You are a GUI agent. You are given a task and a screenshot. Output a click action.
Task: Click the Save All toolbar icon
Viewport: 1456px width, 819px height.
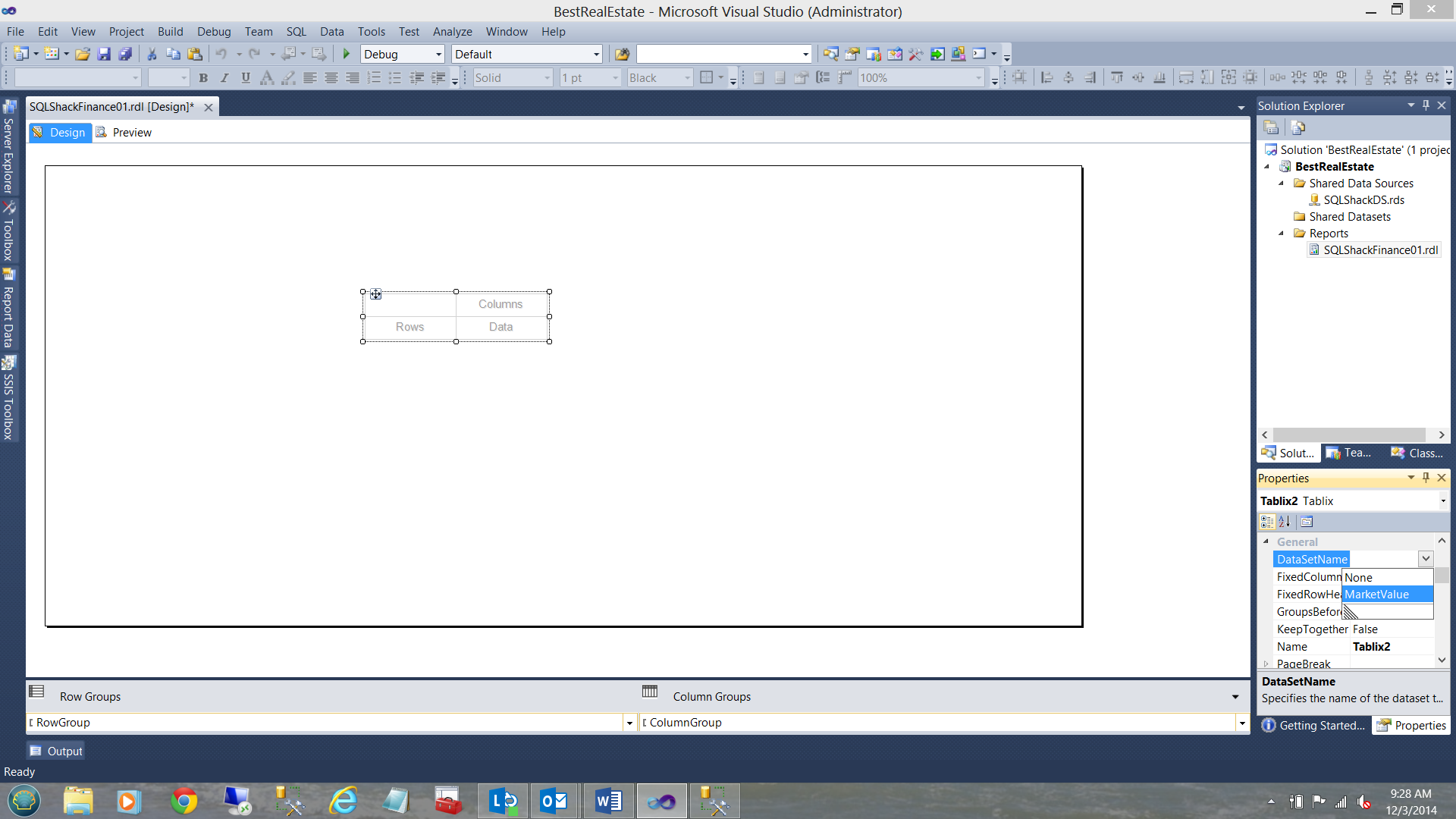[125, 54]
